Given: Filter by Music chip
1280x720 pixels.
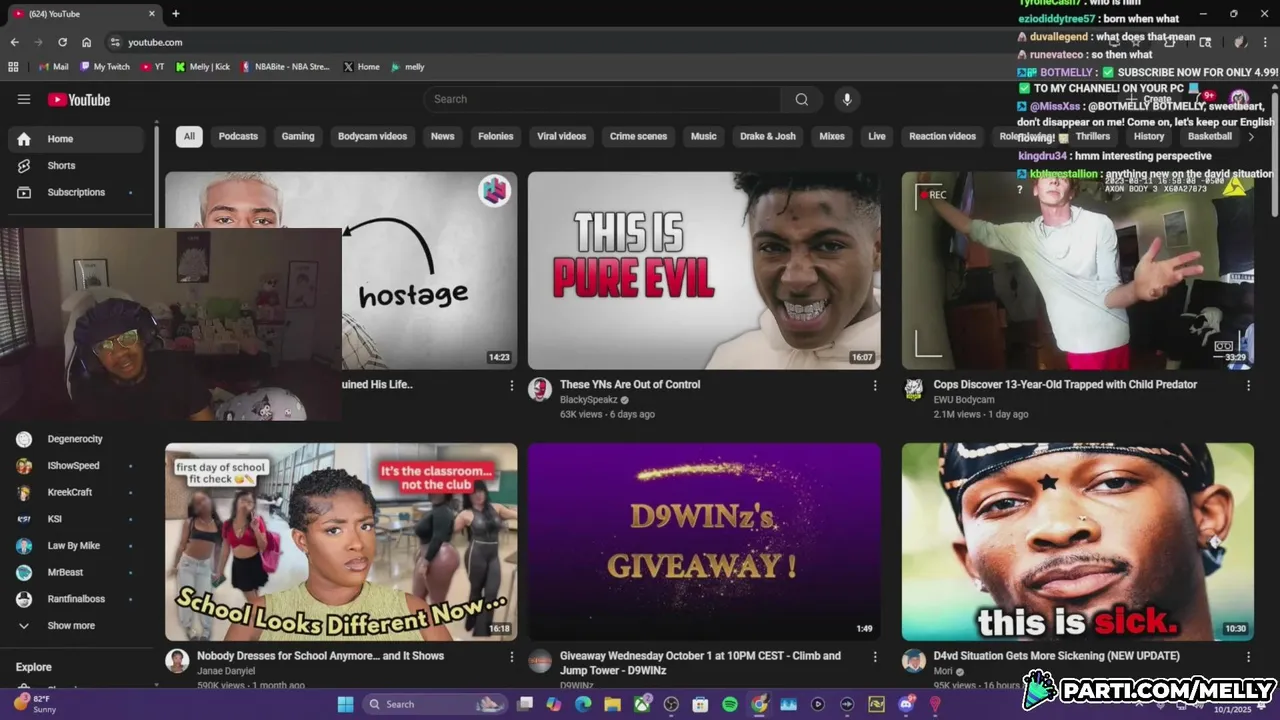Looking at the screenshot, I should [704, 136].
